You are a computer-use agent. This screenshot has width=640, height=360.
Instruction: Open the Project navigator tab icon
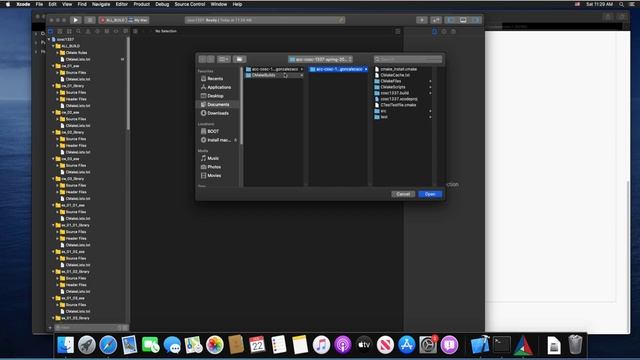51,31
